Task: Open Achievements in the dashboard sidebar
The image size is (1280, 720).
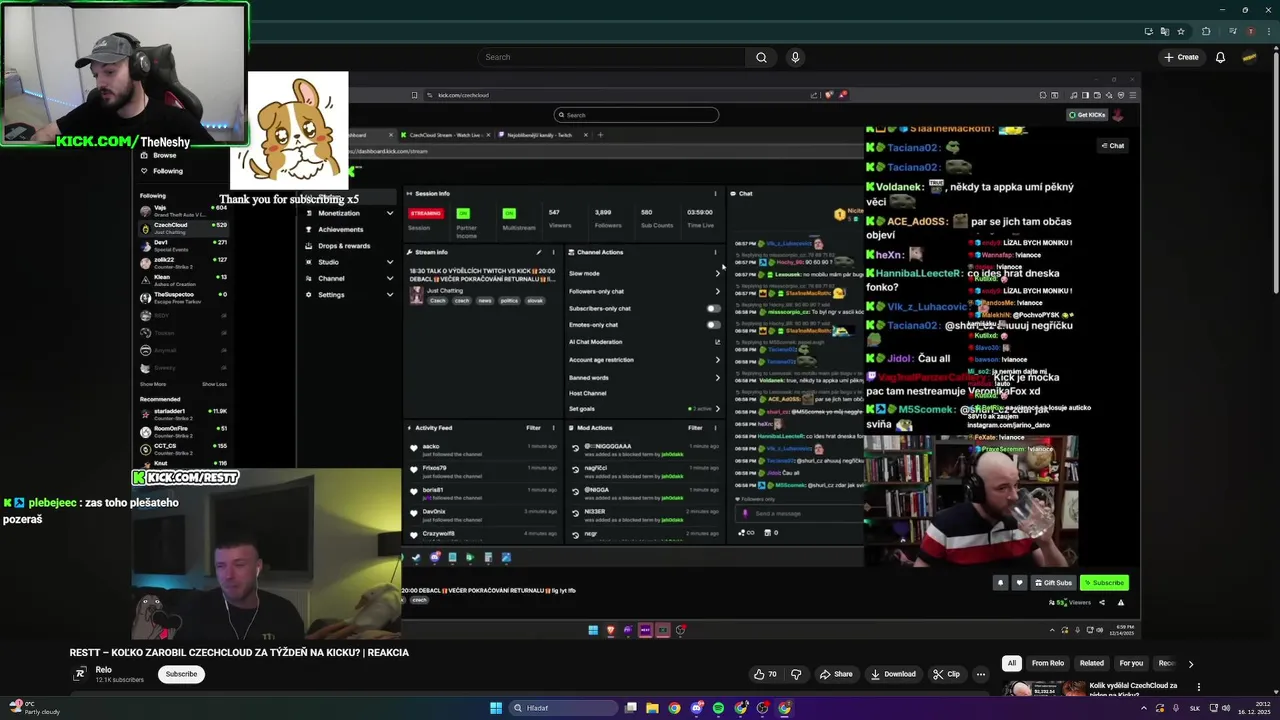Action: click(x=340, y=230)
